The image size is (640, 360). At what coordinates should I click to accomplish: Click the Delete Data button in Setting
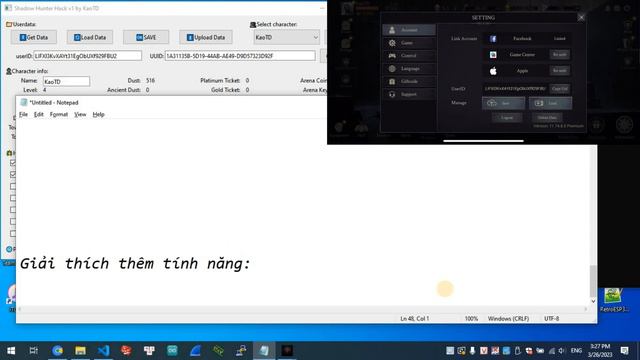pos(547,118)
